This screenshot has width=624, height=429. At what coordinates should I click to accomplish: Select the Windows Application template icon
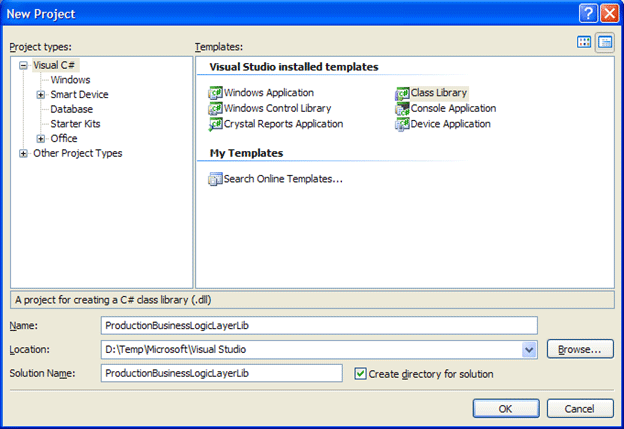215,93
